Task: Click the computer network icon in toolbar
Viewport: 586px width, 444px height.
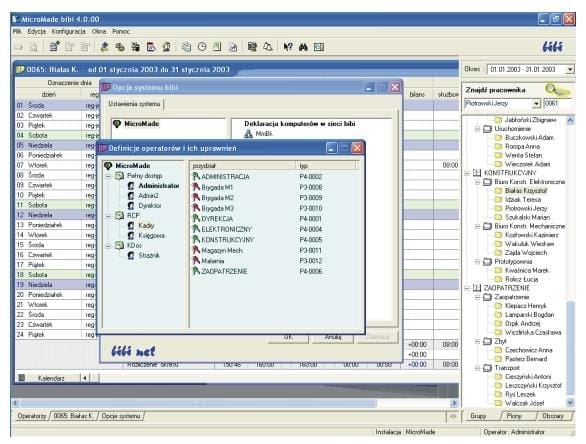Action: click(x=252, y=47)
